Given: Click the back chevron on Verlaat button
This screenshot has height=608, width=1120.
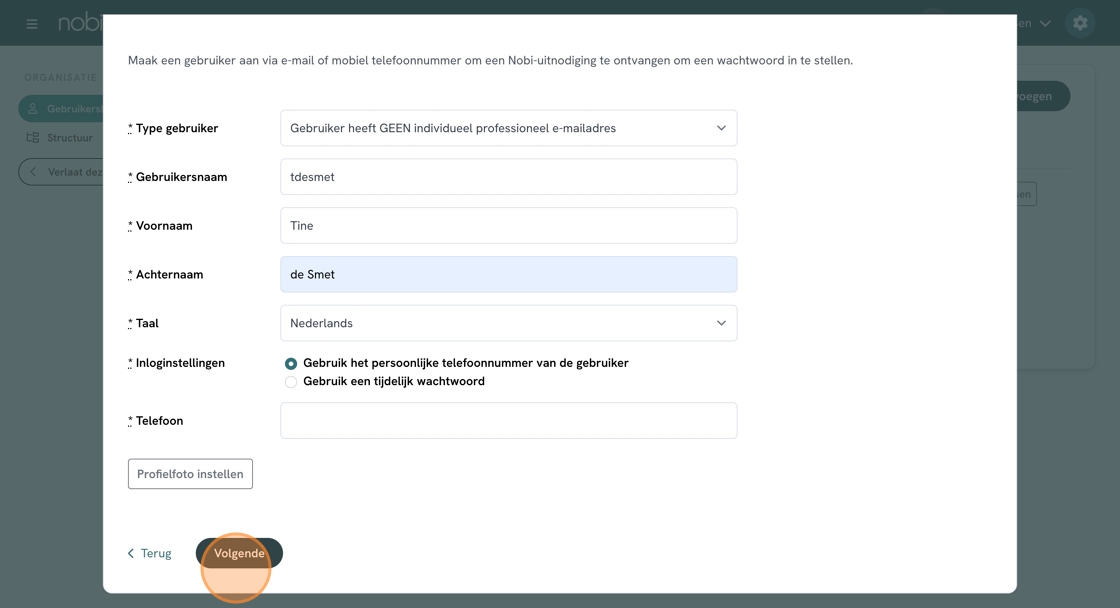Looking at the screenshot, I should click(x=33, y=172).
